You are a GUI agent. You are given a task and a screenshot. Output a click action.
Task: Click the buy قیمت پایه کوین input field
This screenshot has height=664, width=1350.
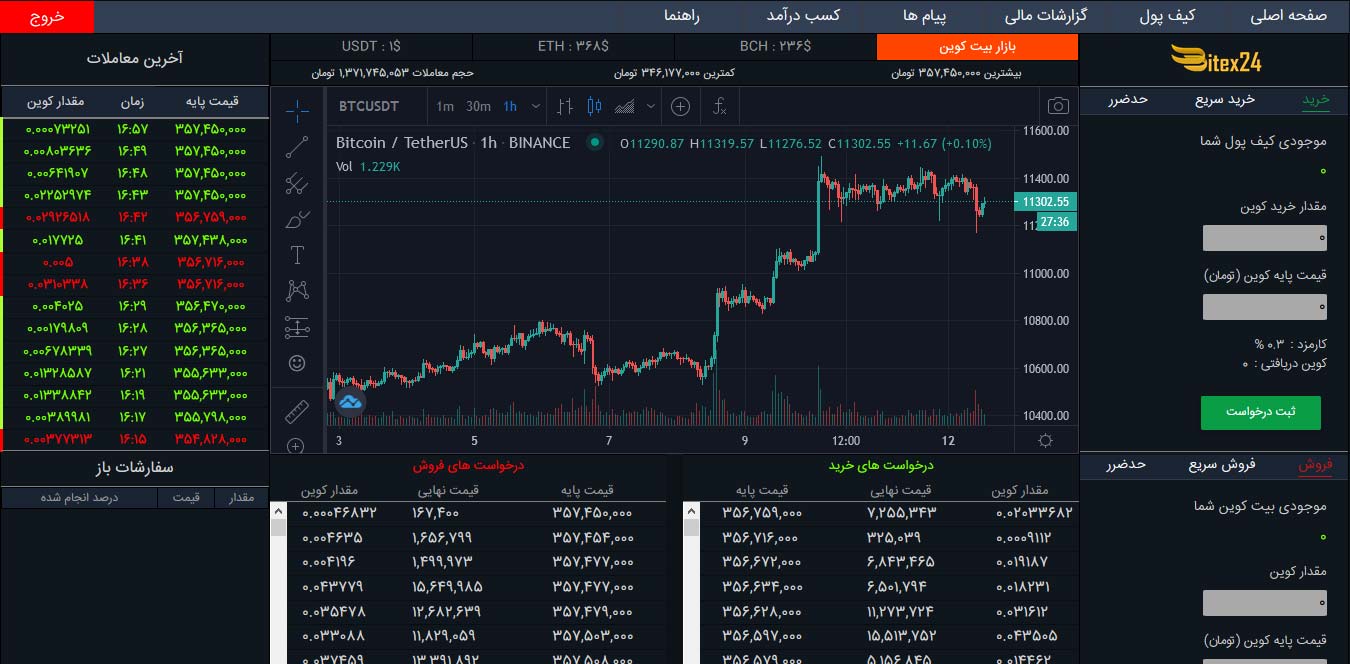pyautogui.click(x=1265, y=307)
